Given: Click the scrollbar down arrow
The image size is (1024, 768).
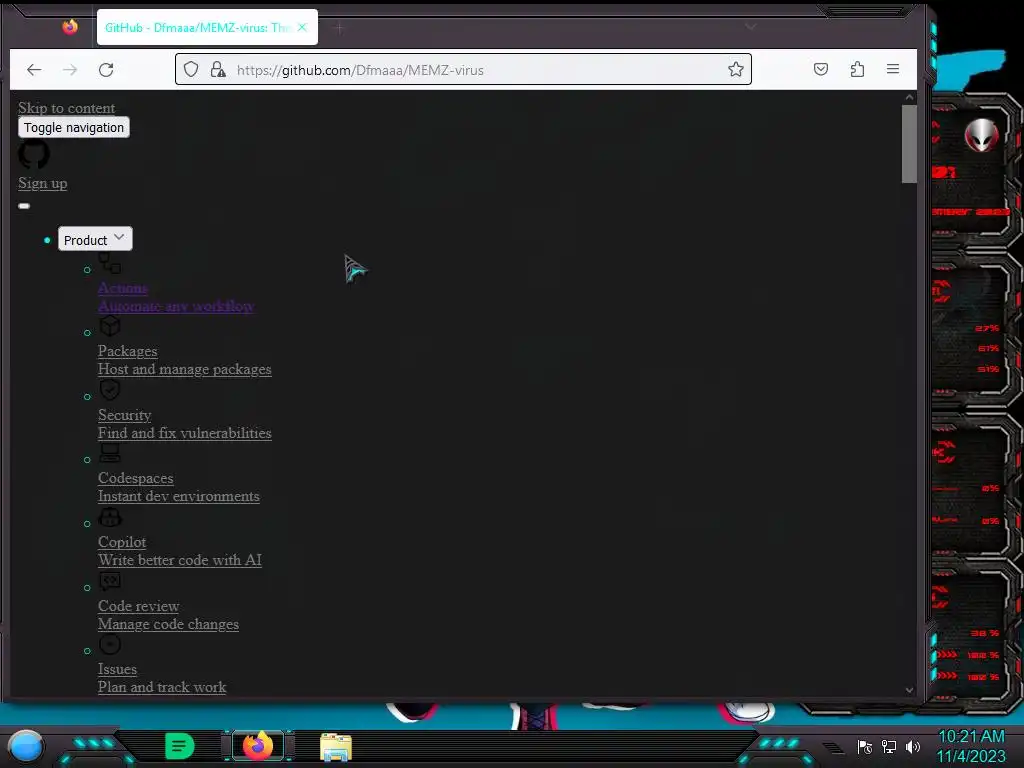Looking at the screenshot, I should [909, 690].
